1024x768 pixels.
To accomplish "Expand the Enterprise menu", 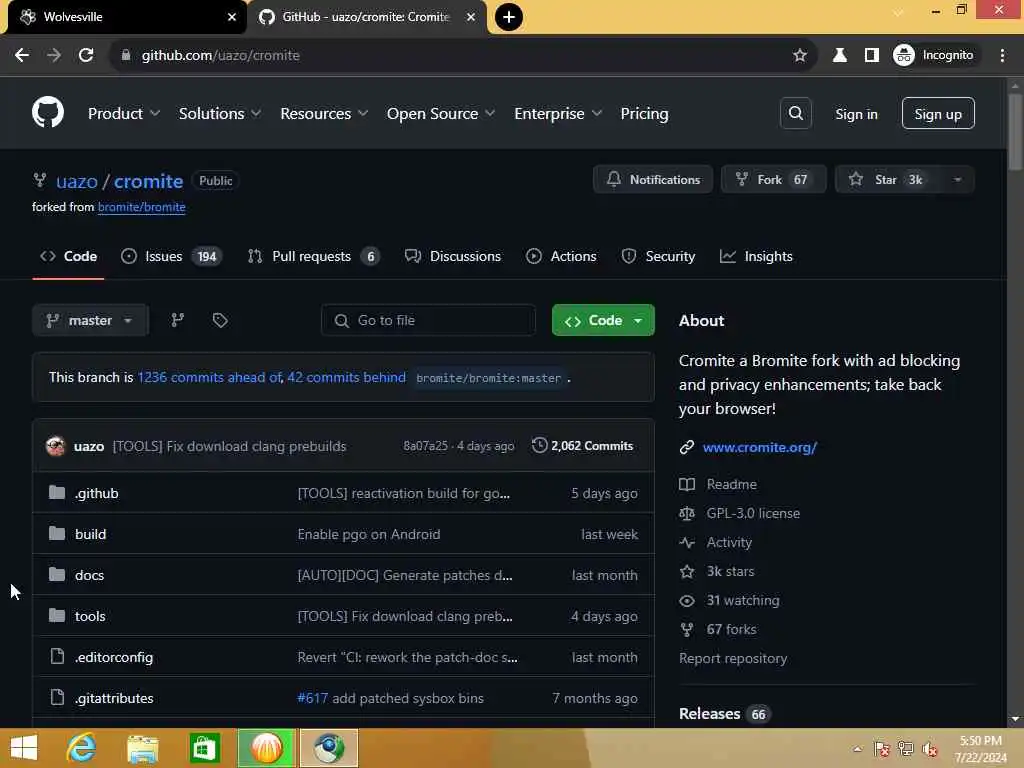I will (x=558, y=114).
